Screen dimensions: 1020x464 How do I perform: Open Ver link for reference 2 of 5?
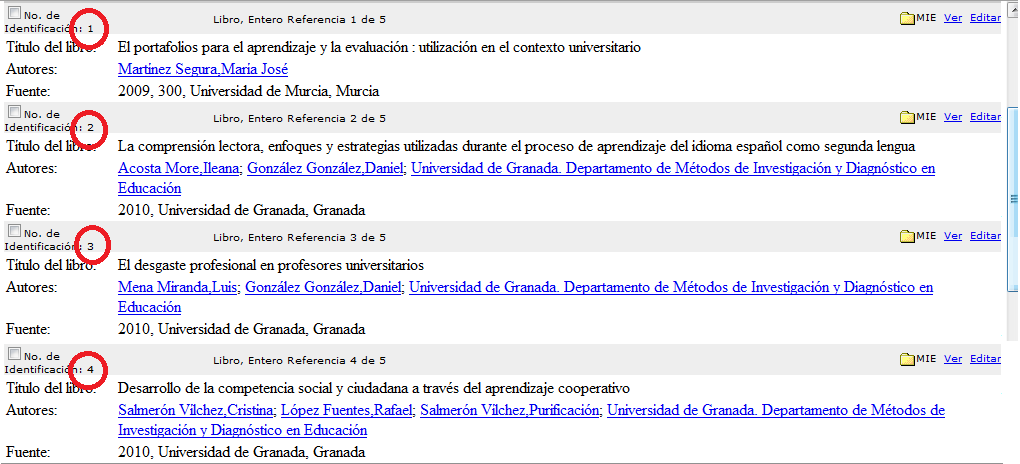[x=953, y=116]
